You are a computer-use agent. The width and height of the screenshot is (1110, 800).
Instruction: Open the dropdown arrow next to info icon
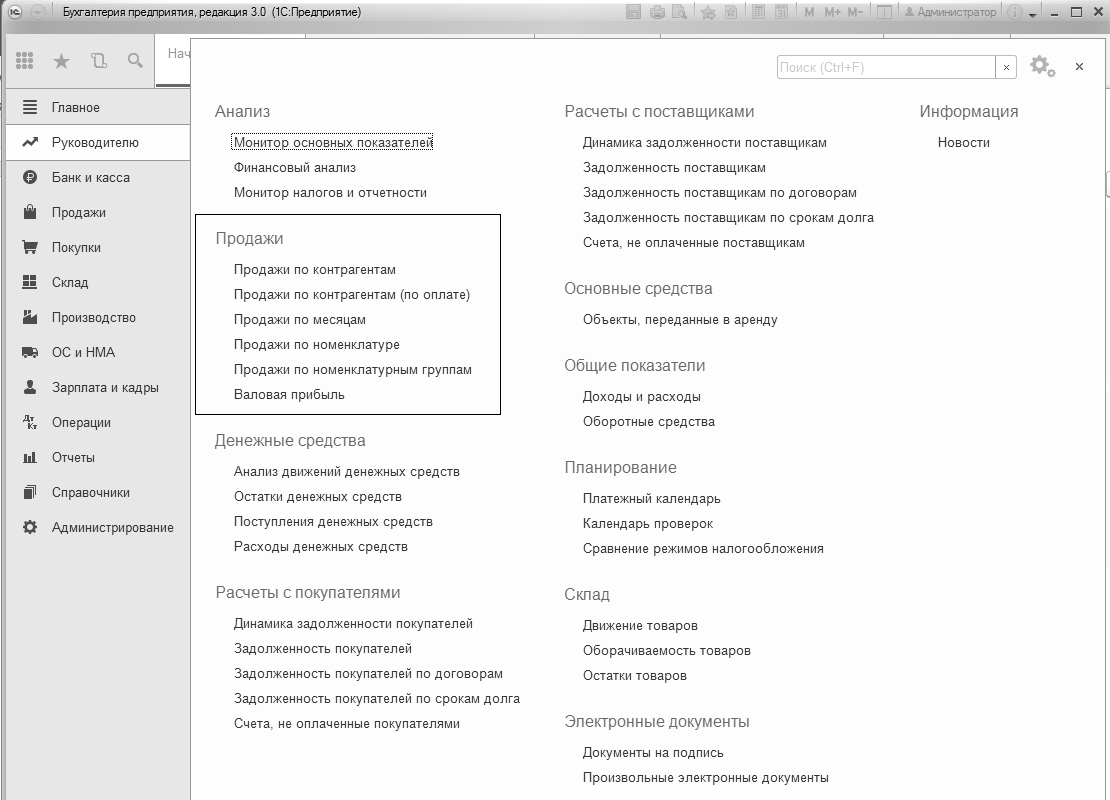click(1033, 14)
